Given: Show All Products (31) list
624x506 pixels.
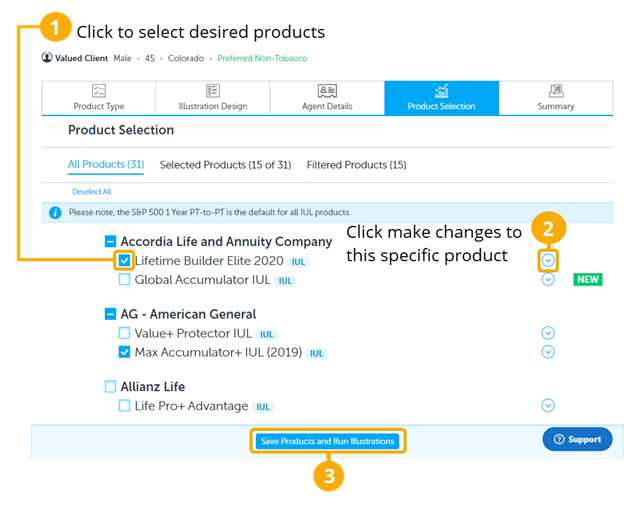Looking at the screenshot, I should [x=106, y=164].
